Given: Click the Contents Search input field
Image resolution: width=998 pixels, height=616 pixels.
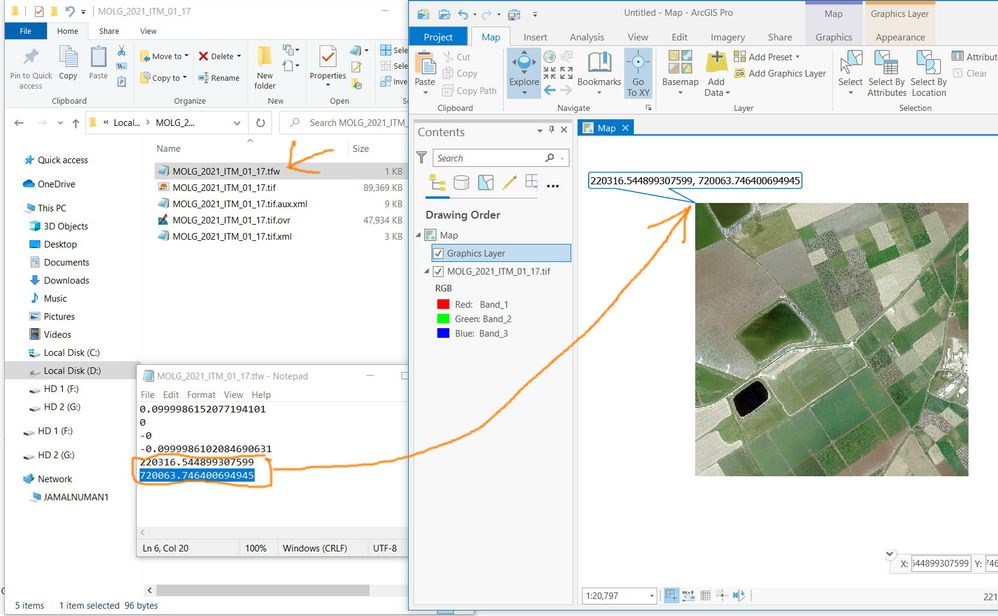Looking at the screenshot, I should [x=501, y=158].
